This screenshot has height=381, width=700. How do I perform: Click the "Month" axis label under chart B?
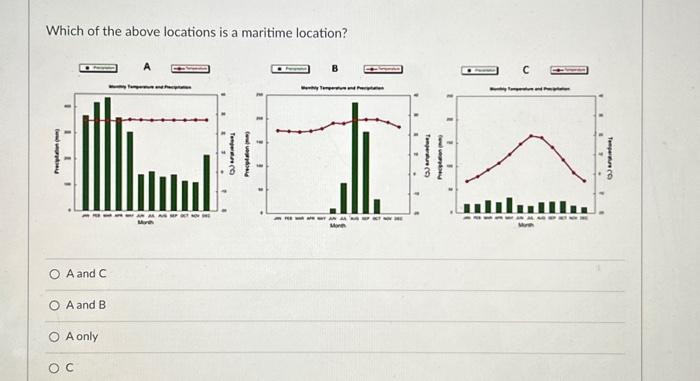click(x=338, y=226)
